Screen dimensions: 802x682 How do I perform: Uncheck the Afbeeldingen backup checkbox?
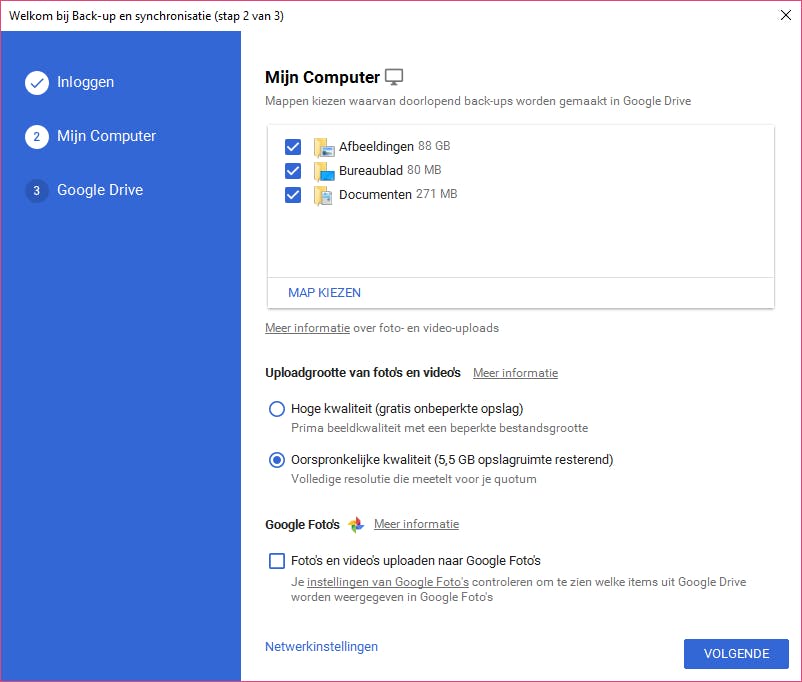point(292,146)
